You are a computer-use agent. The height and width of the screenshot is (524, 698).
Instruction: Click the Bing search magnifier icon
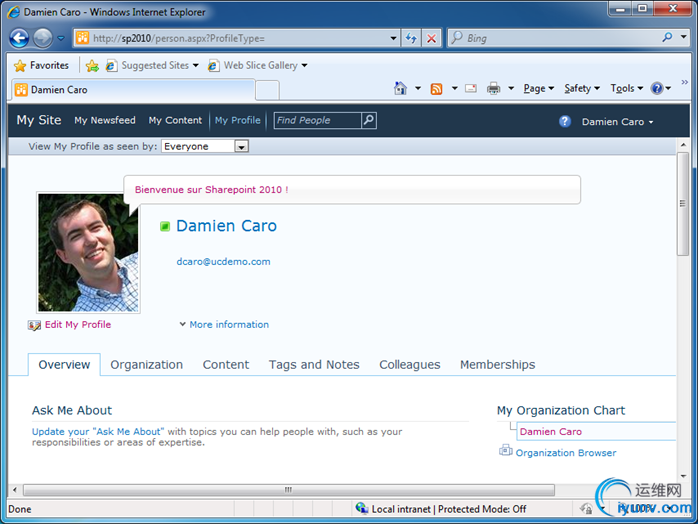coord(667,37)
